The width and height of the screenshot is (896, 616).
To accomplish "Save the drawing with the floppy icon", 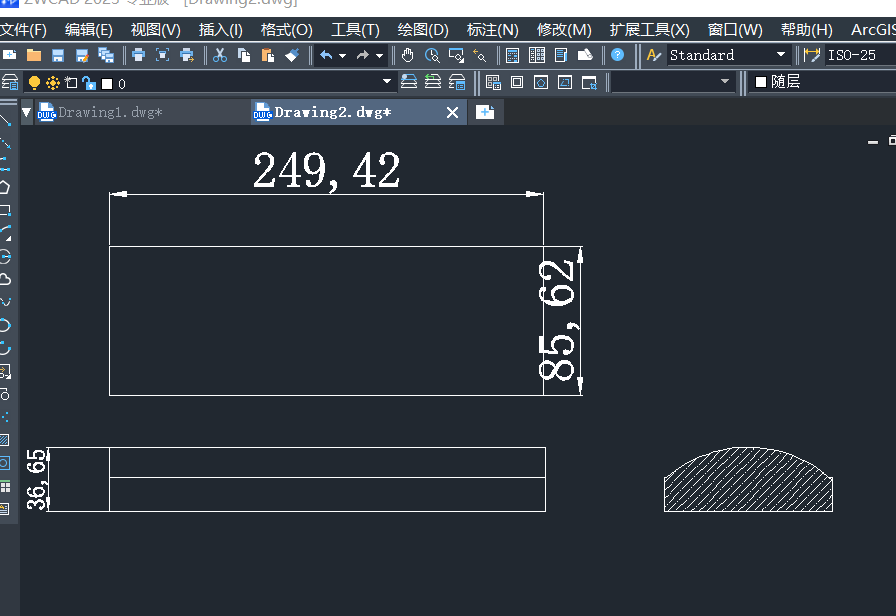I will point(58,55).
